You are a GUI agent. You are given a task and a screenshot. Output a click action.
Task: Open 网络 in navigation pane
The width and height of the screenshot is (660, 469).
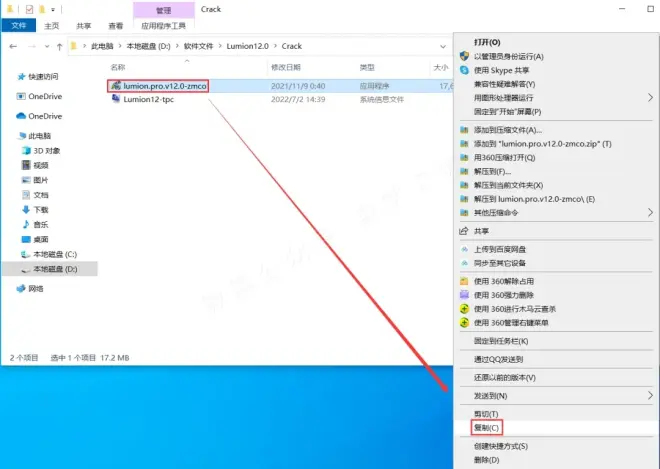36,289
